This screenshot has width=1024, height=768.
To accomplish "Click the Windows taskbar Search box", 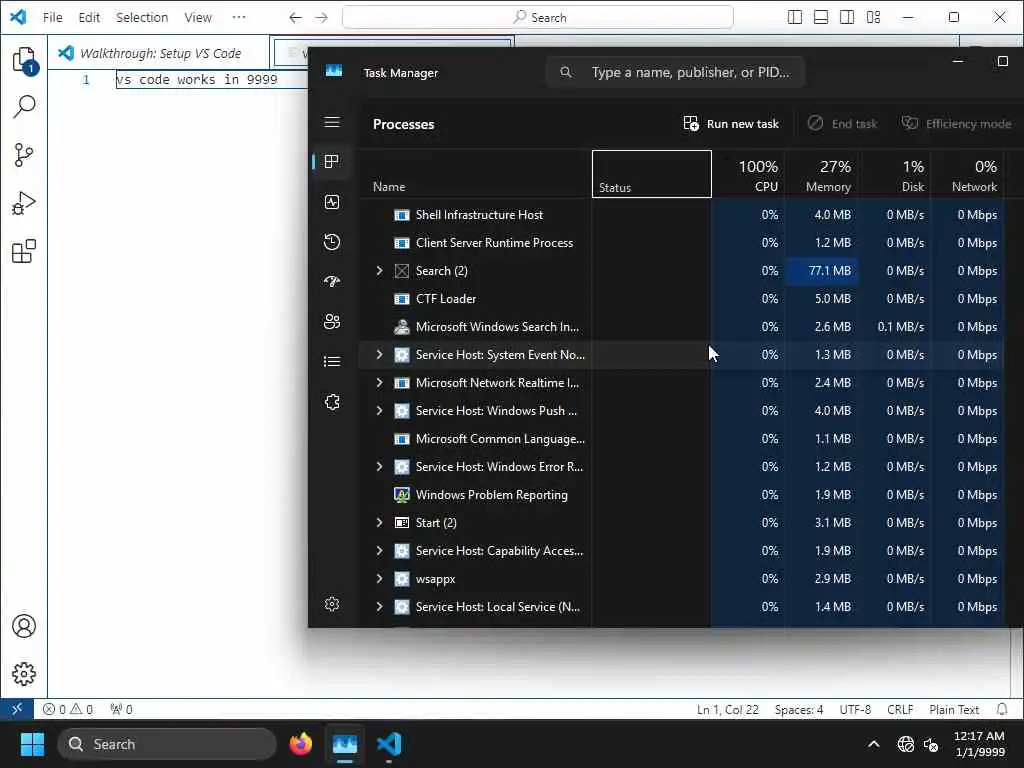I will (167, 744).
